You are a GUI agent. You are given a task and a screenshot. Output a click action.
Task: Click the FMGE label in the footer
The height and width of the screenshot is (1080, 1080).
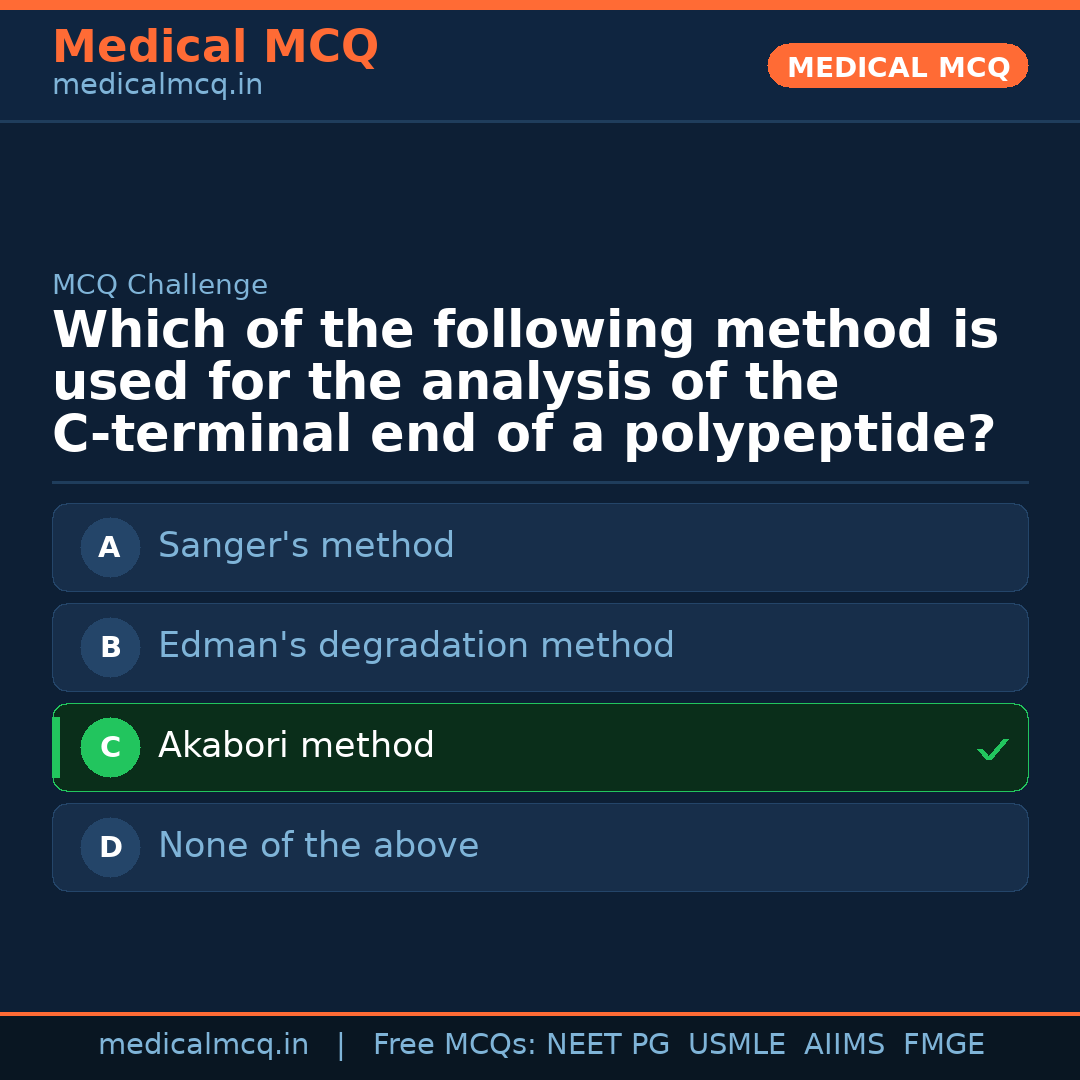943,1043
